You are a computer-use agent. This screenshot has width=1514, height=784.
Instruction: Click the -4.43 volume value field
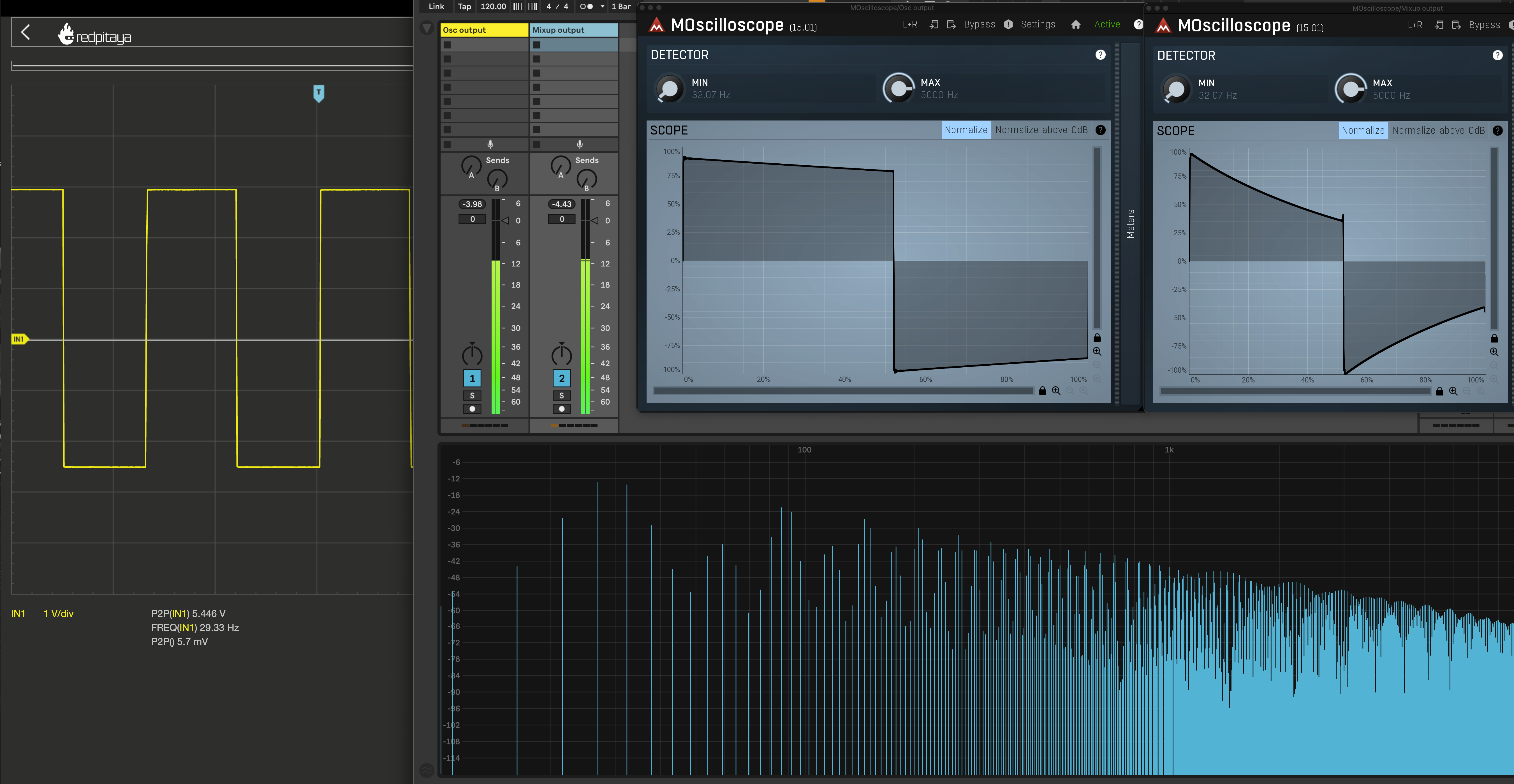[x=561, y=204]
